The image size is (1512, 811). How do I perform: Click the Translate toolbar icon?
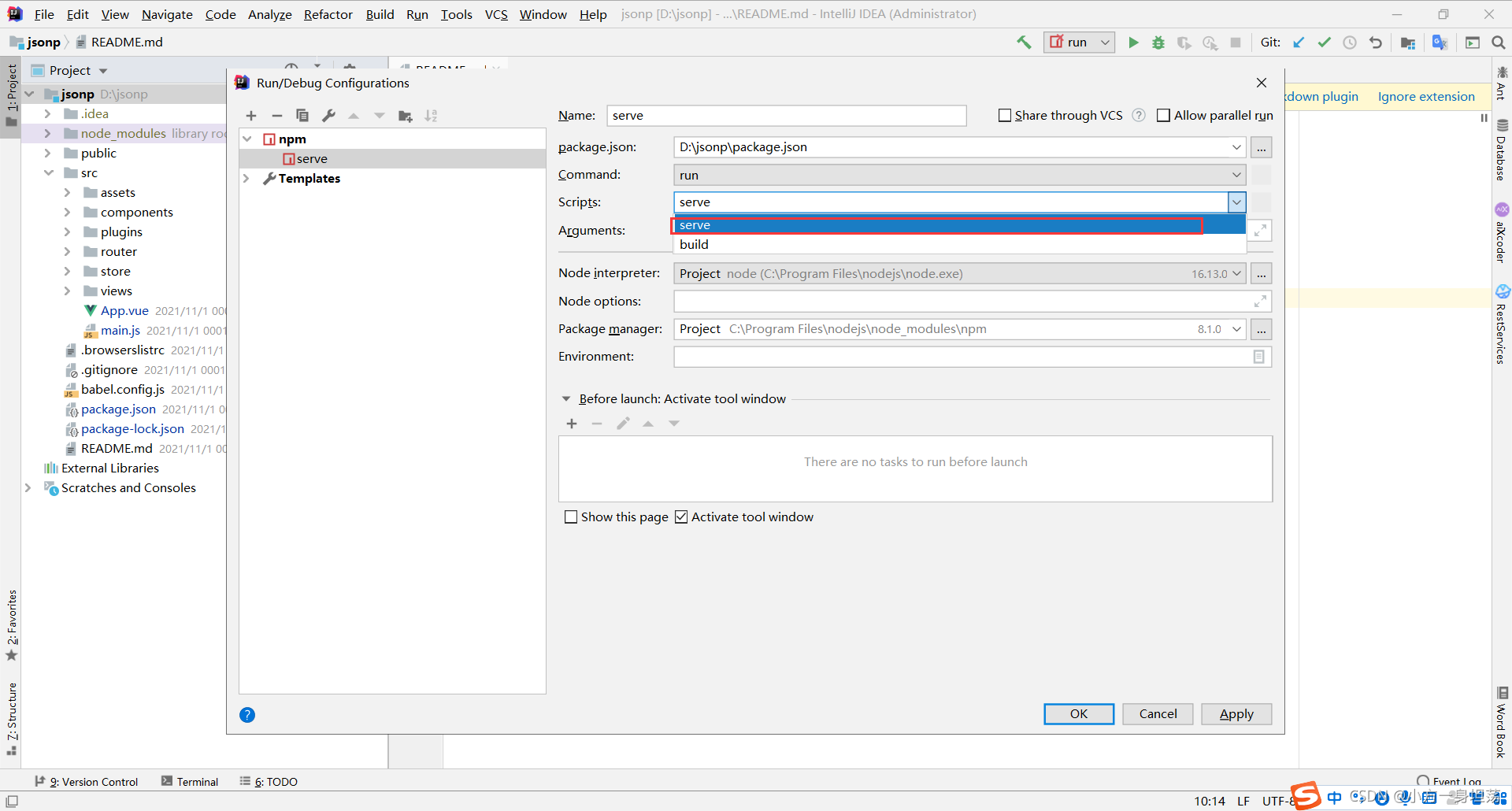coord(1440,43)
